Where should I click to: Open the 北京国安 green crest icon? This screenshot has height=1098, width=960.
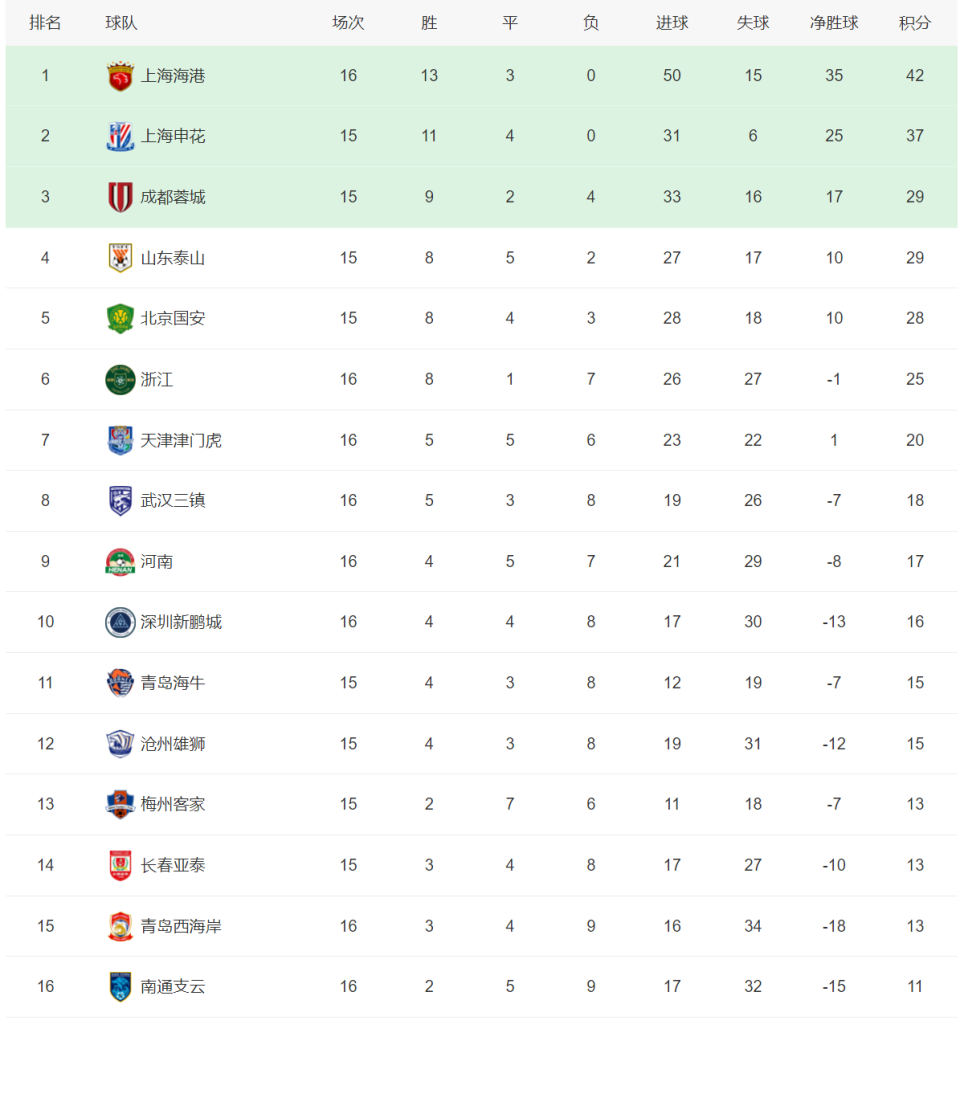(120, 319)
